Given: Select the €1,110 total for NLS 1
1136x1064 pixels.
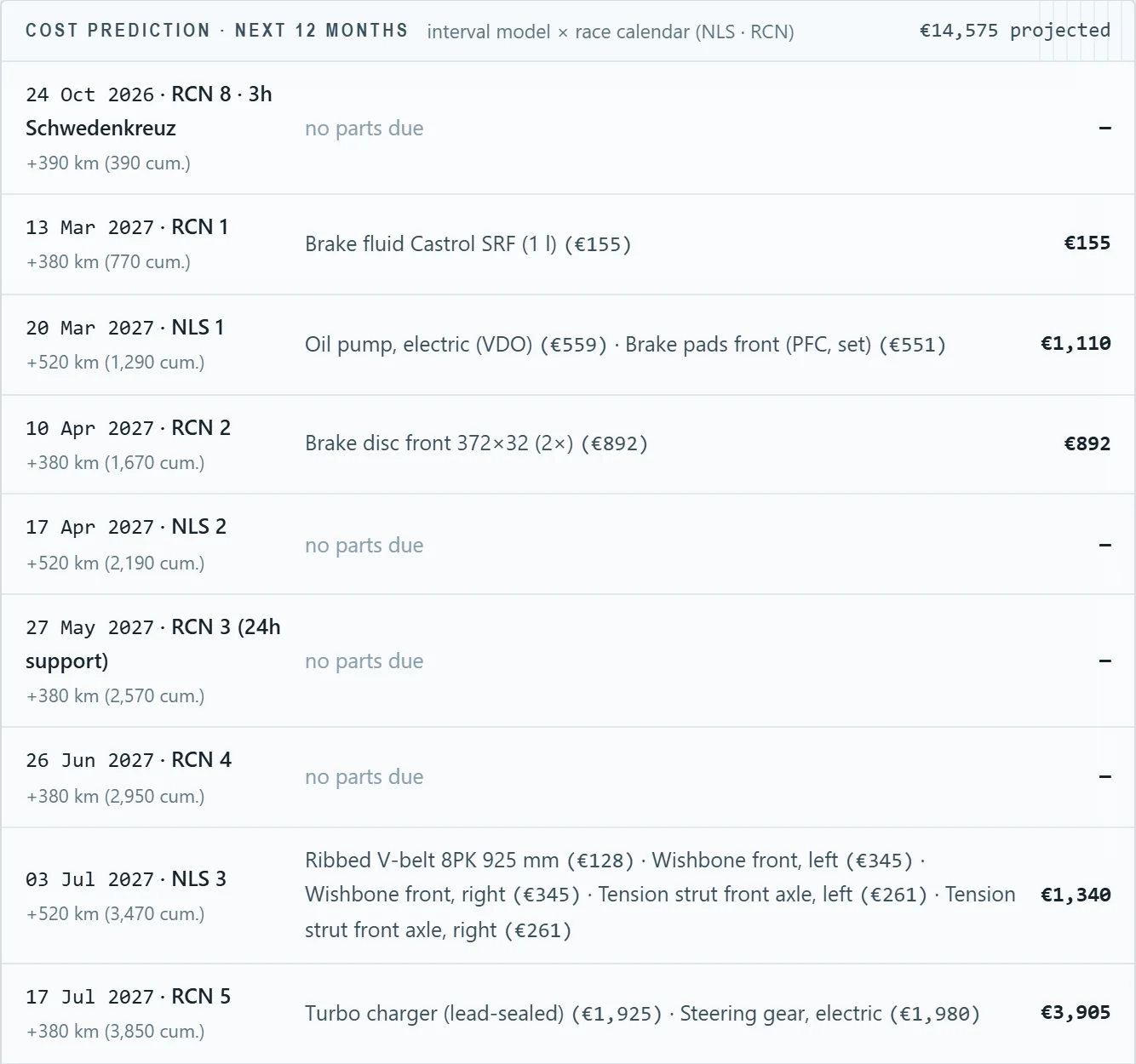Looking at the screenshot, I should tap(1076, 344).
